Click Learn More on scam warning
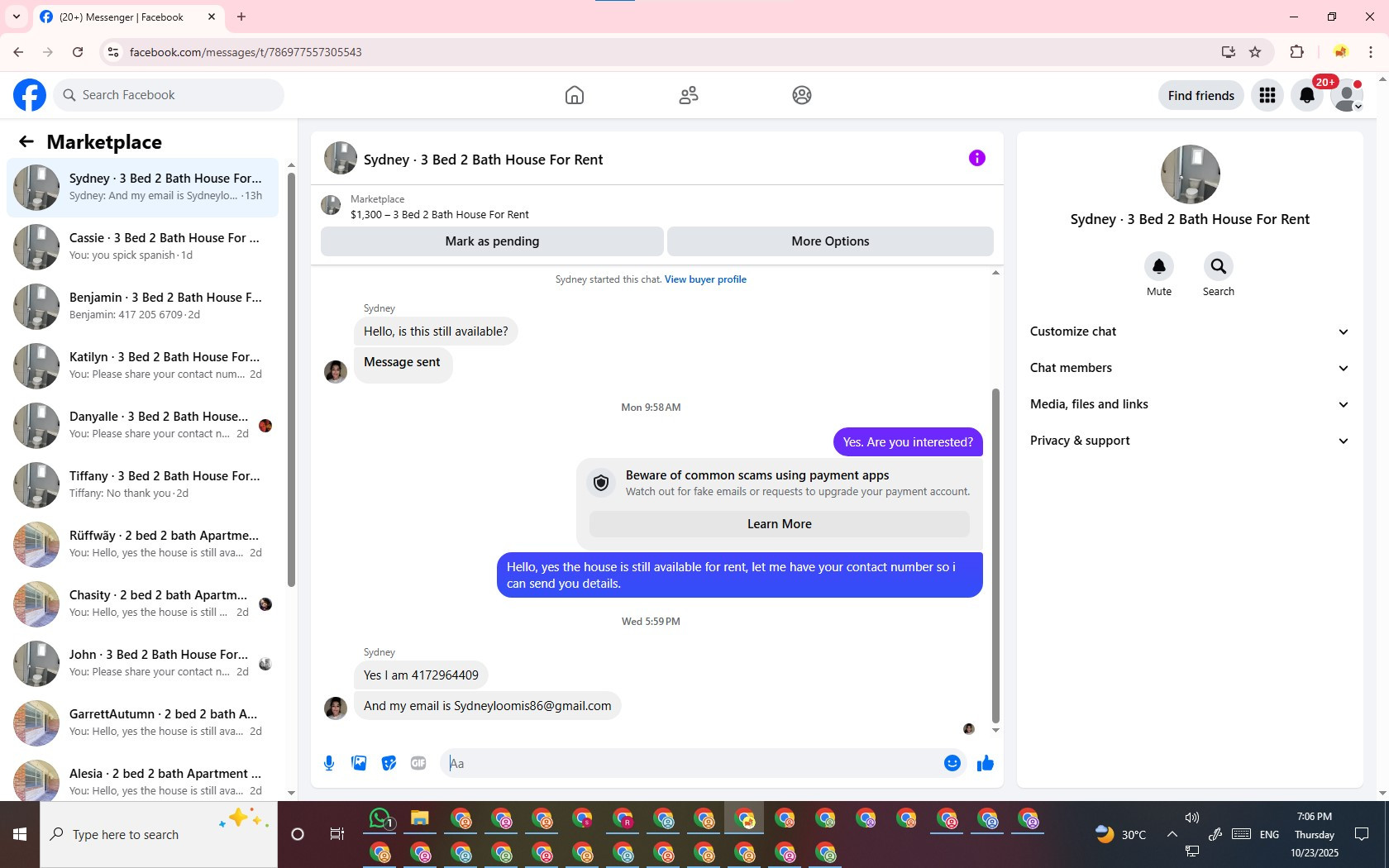 tap(779, 524)
